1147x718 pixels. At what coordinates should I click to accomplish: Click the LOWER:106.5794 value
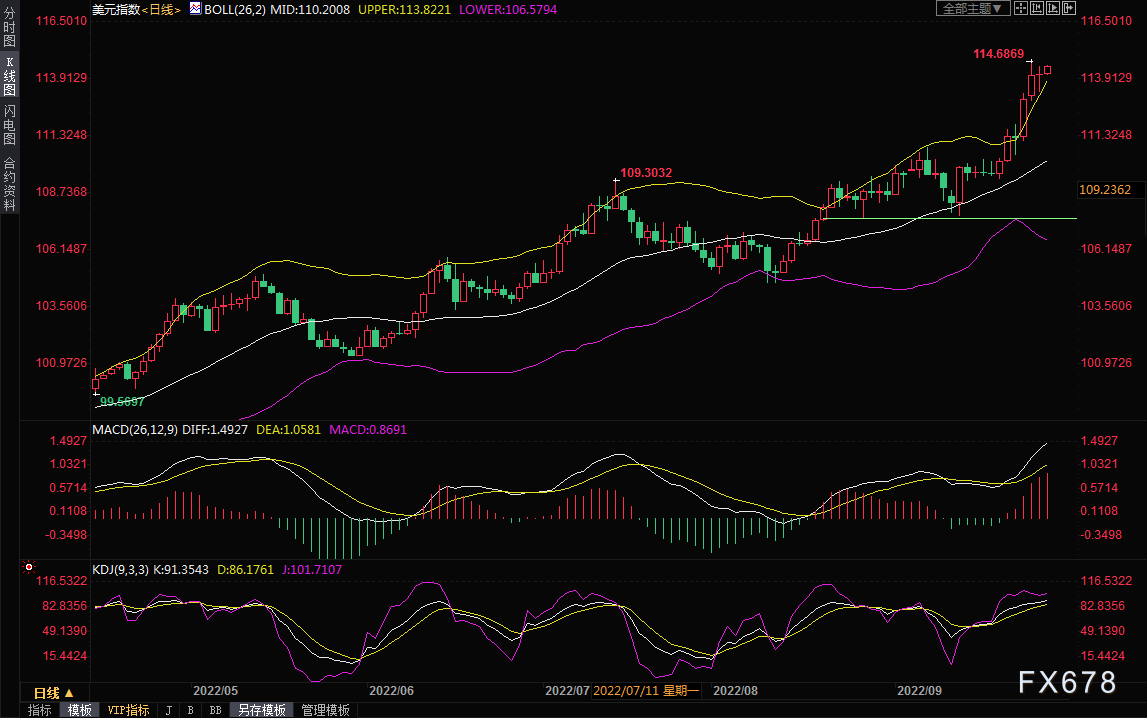pos(508,10)
